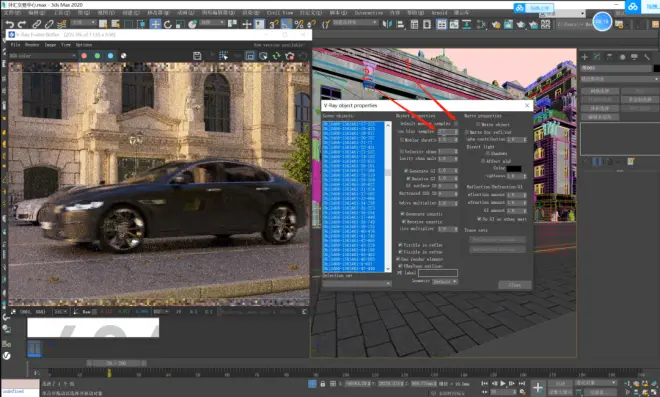The width and height of the screenshot is (660, 397).
Task: Toggle the Generate caustics checkbox
Action: (402, 214)
